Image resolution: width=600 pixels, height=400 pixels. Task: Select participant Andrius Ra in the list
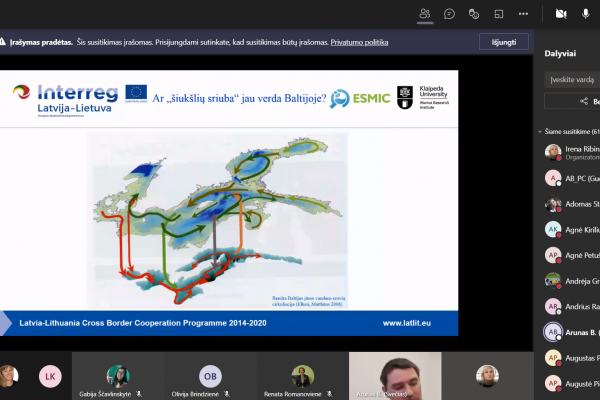(572, 307)
